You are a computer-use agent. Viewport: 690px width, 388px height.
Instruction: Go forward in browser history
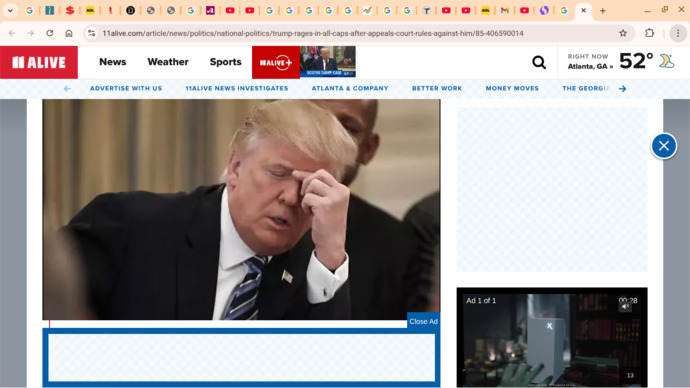pos(30,33)
